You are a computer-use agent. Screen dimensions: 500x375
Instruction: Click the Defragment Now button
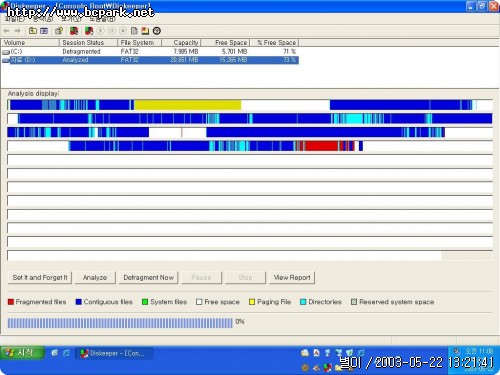tap(148, 277)
